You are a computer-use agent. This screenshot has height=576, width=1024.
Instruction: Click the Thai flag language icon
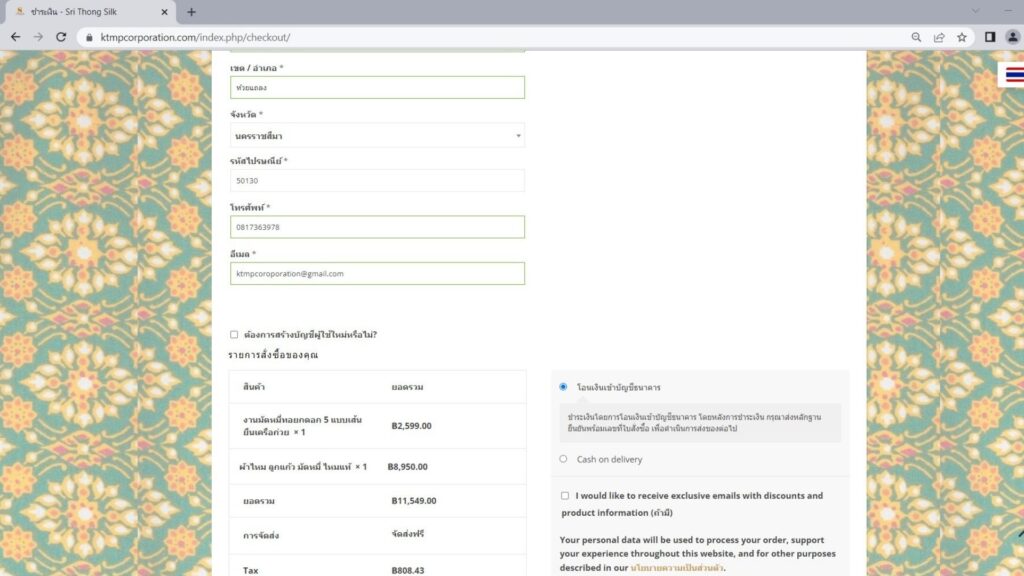point(1014,75)
